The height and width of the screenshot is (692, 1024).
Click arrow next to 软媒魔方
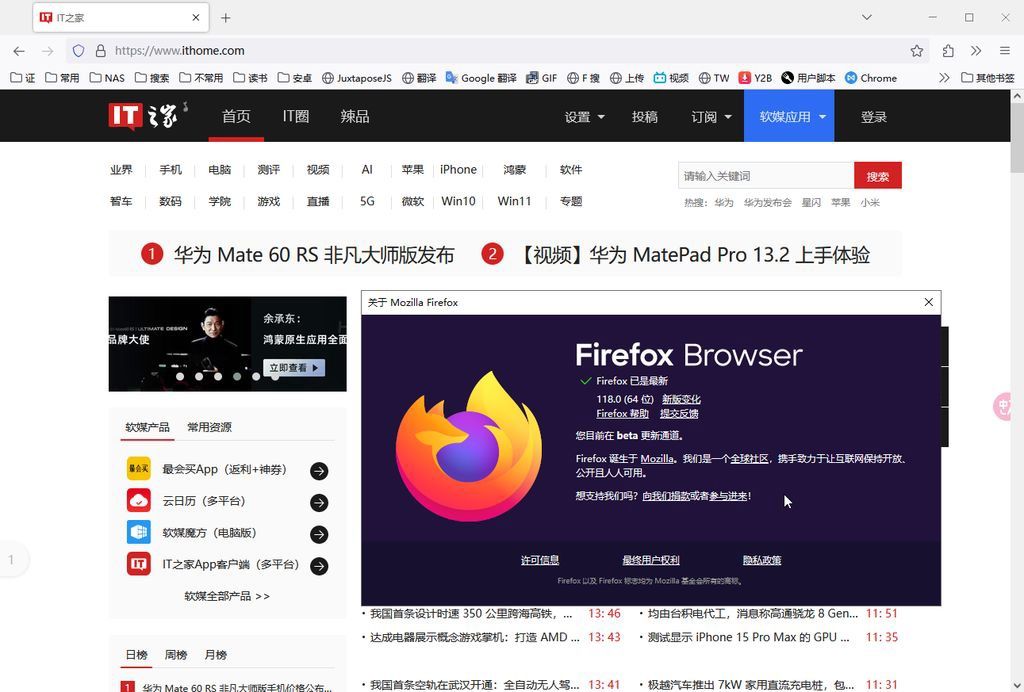(x=319, y=534)
